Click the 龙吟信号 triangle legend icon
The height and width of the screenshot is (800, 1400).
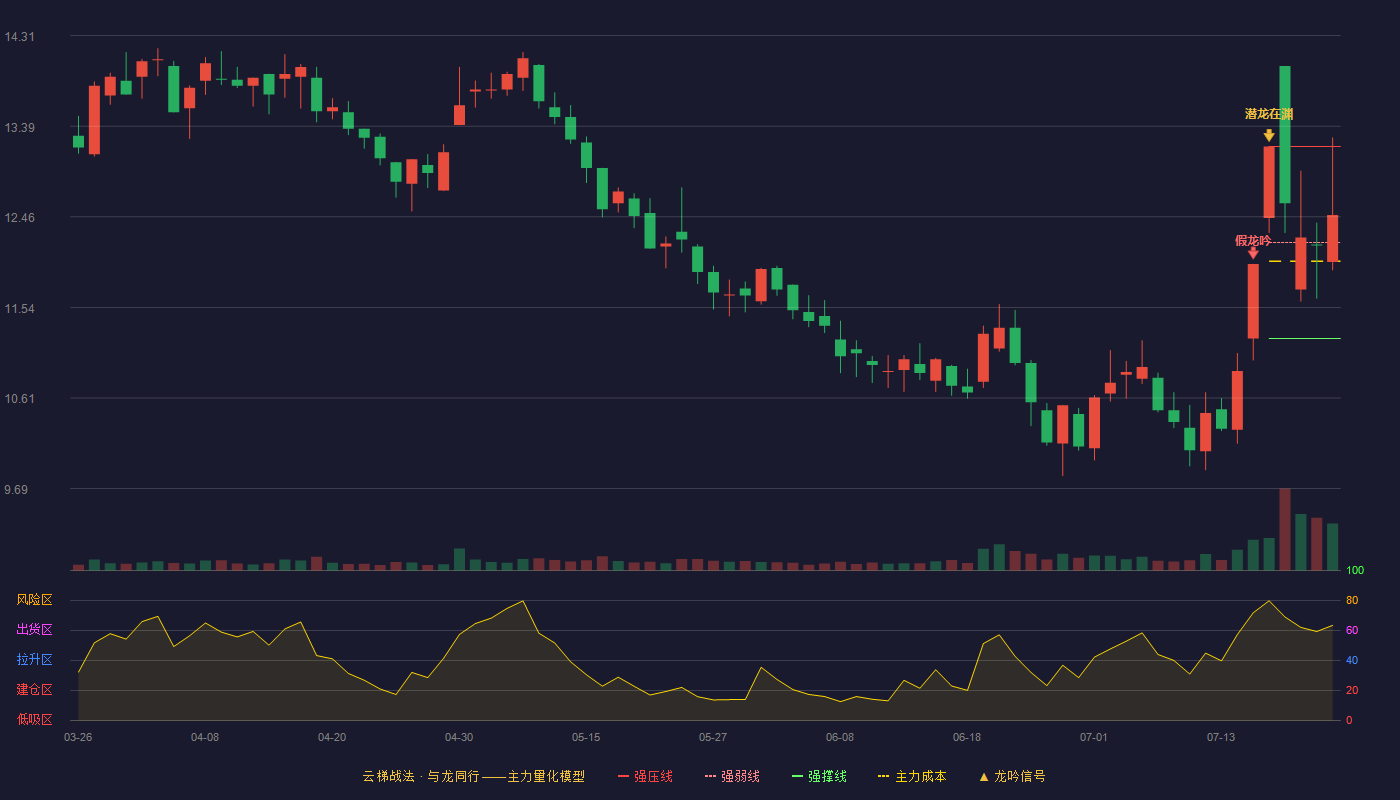984,777
